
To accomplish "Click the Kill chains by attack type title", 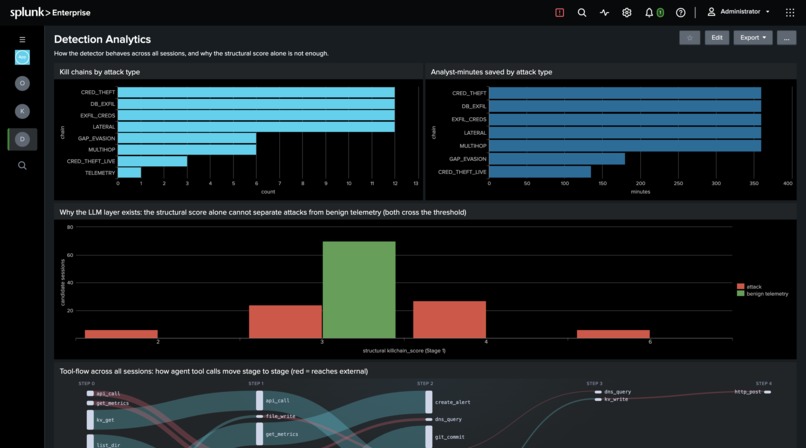I will click(100, 72).
